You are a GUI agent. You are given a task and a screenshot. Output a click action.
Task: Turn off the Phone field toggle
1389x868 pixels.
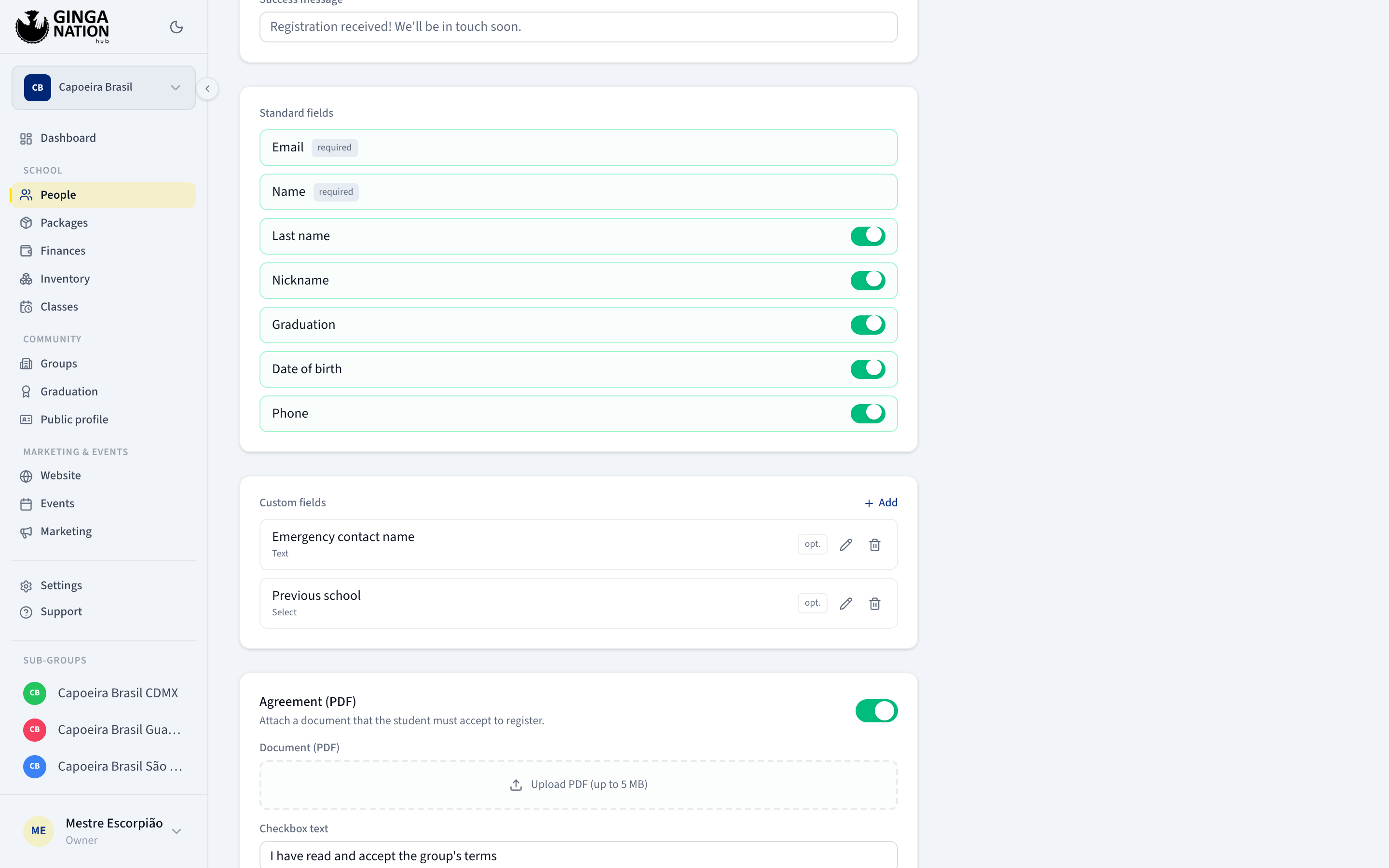[867, 413]
